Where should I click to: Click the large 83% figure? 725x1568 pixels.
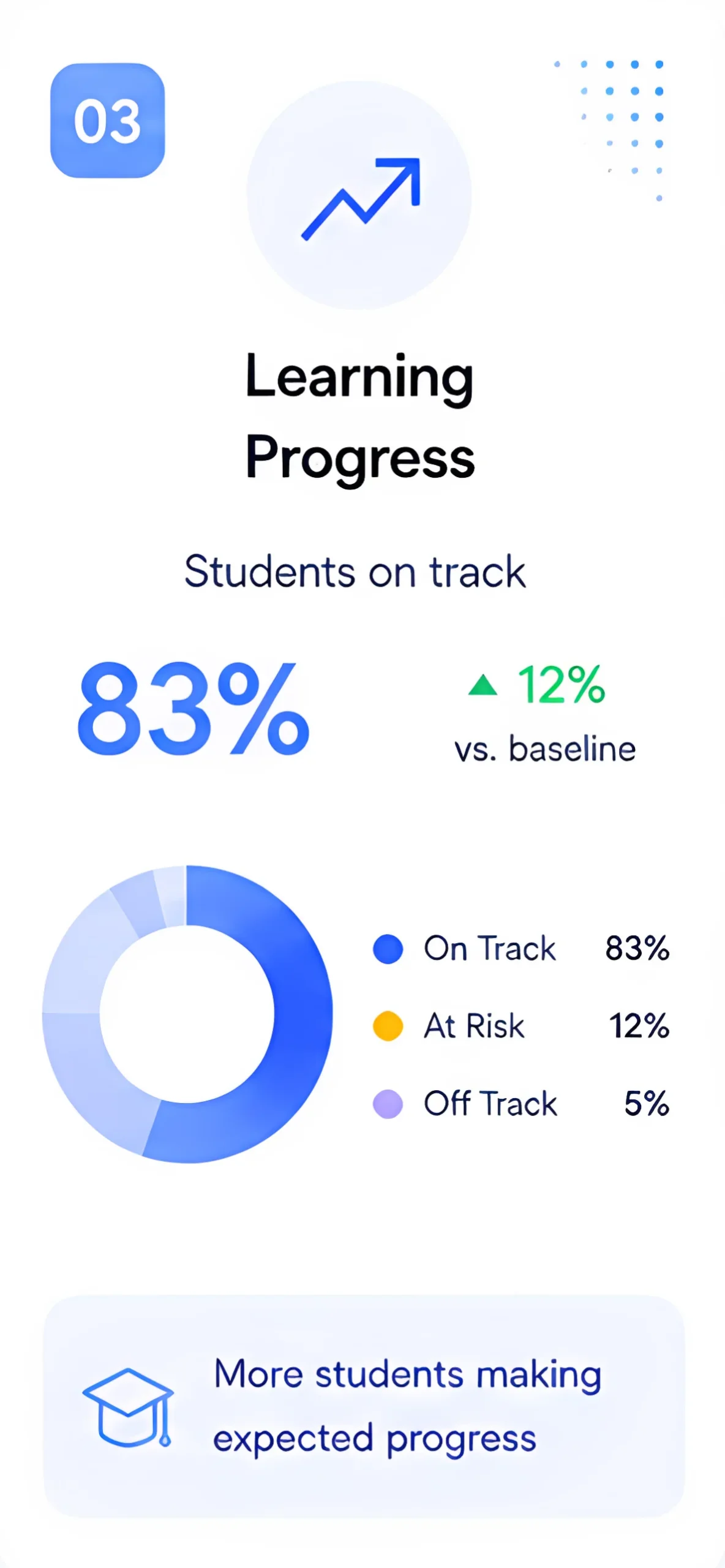(193, 709)
